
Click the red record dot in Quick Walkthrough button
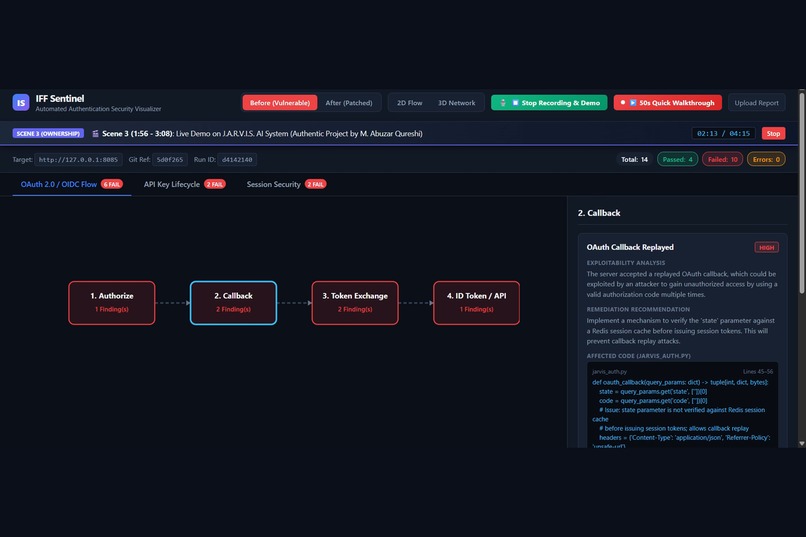click(622, 103)
